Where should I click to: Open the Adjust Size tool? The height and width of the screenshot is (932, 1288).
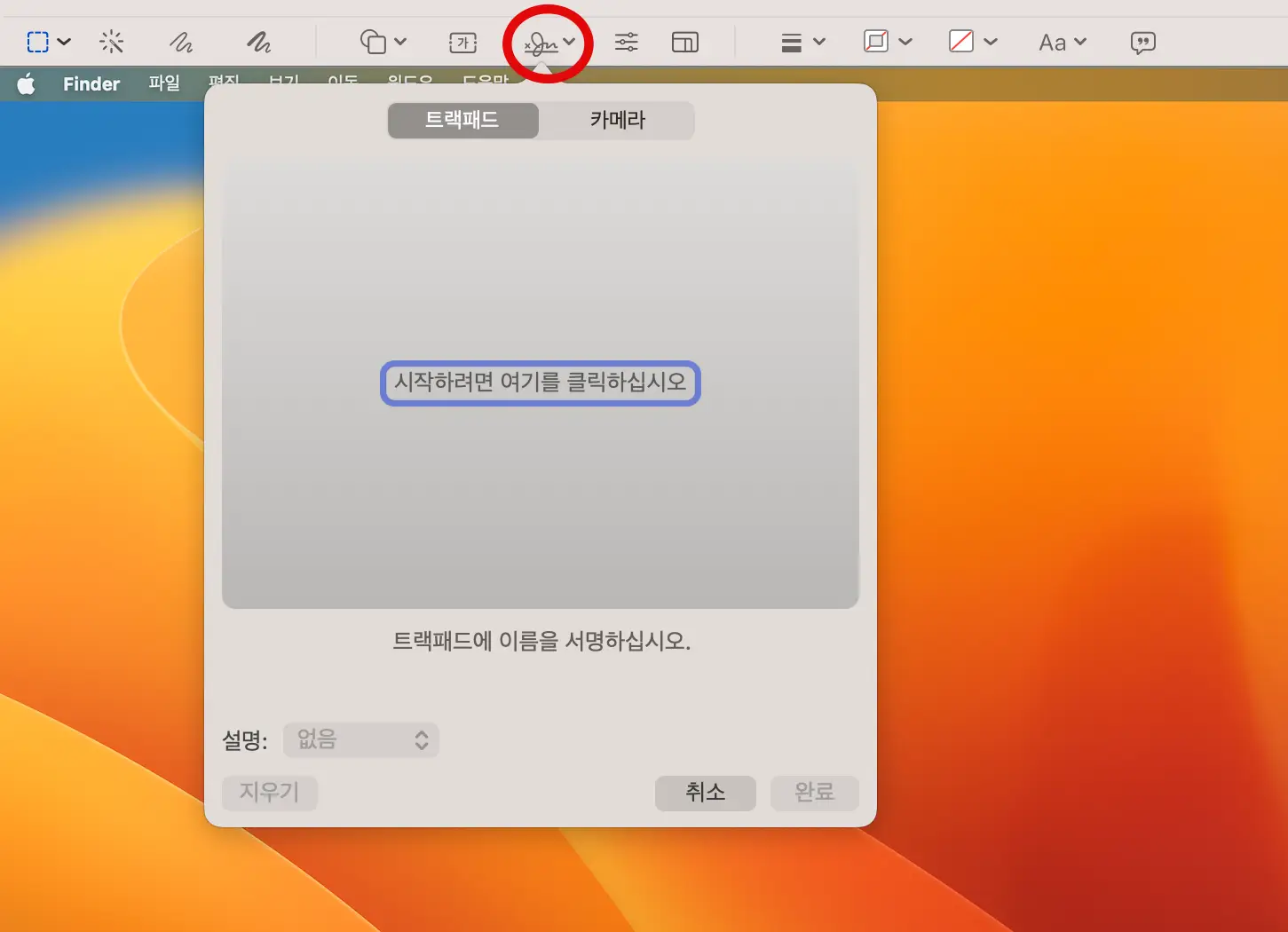click(685, 42)
